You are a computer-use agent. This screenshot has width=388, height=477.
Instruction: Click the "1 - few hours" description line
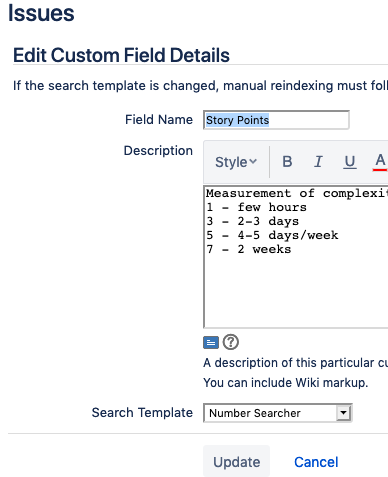[x=256, y=207]
